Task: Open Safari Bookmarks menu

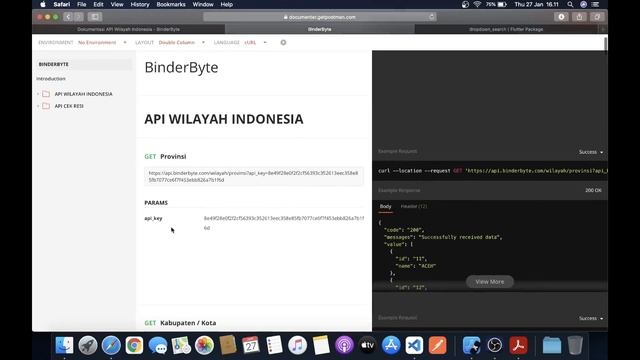Action: [x=171, y=4]
